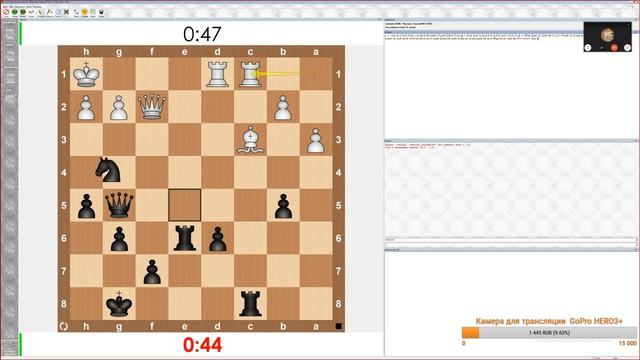Select the white pawn on g2
Screen dimensions: 640x360
click(119, 108)
